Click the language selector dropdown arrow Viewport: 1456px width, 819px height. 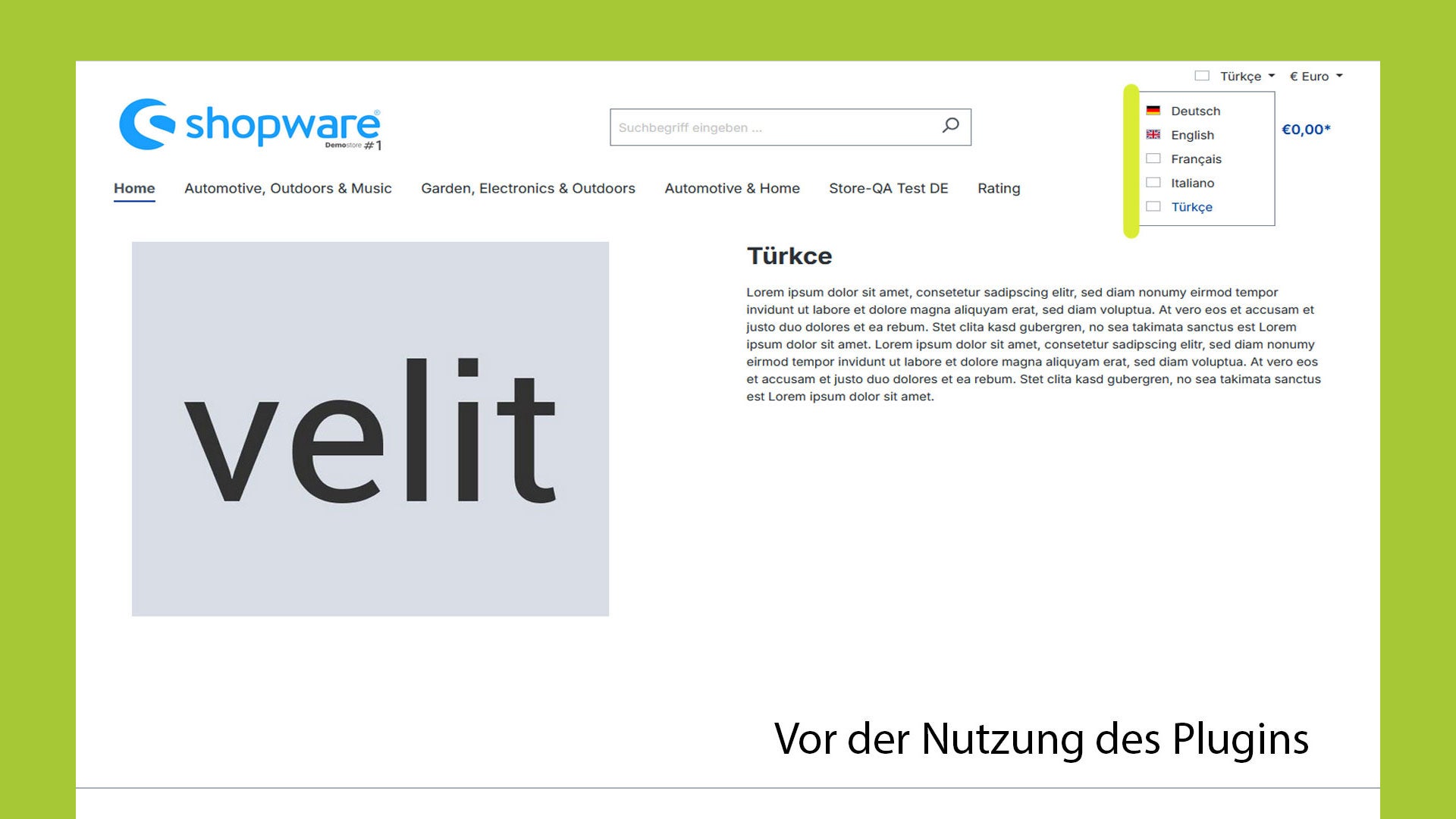pos(1272,76)
